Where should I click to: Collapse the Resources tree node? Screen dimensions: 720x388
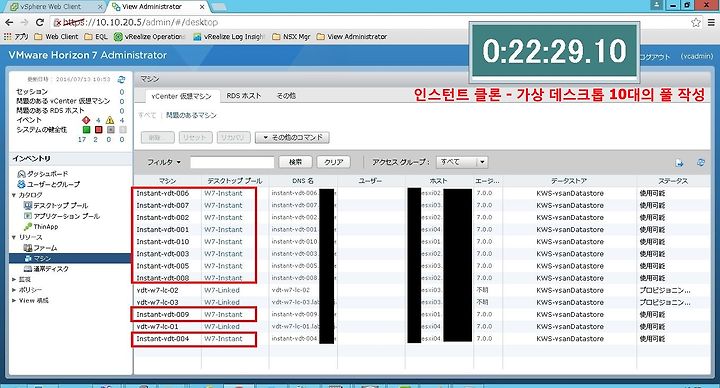click(14, 237)
